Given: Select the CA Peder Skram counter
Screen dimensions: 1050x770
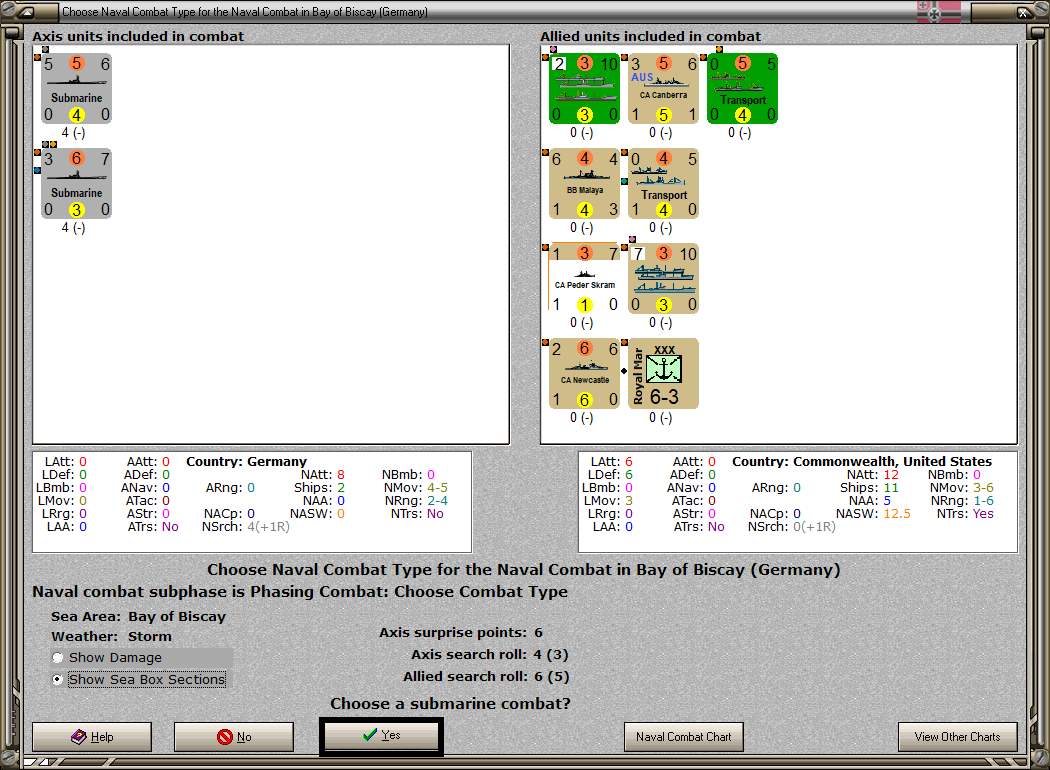Looking at the screenshot, I should [584, 279].
